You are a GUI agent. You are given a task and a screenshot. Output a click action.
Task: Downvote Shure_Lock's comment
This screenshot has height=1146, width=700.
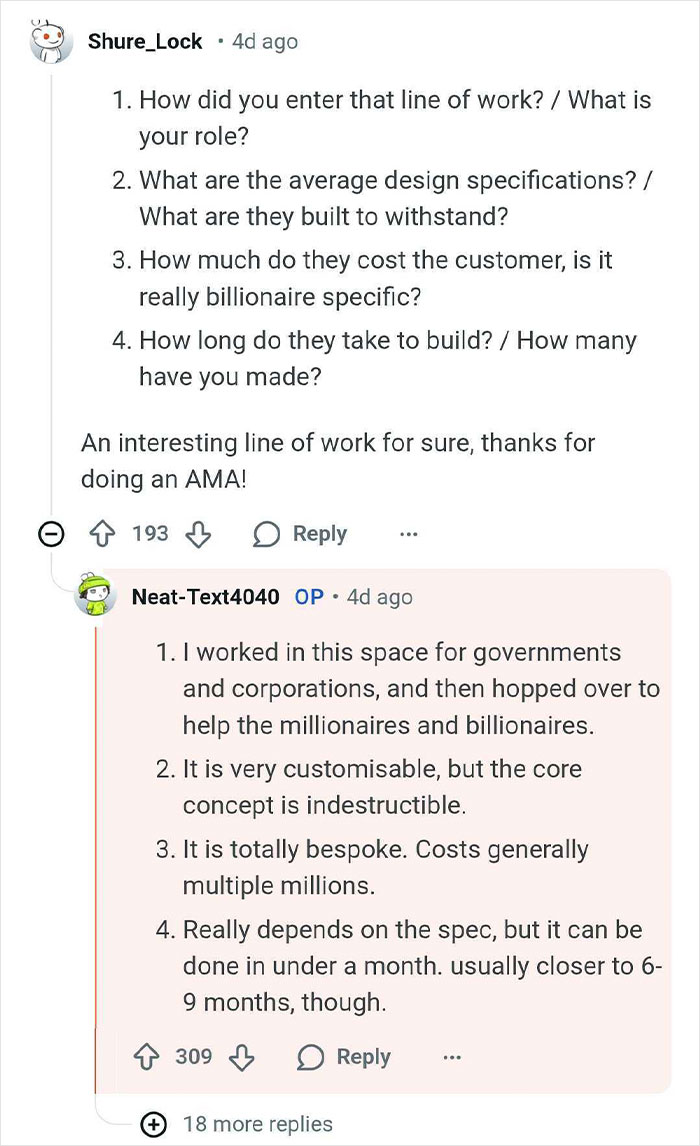[199, 535]
